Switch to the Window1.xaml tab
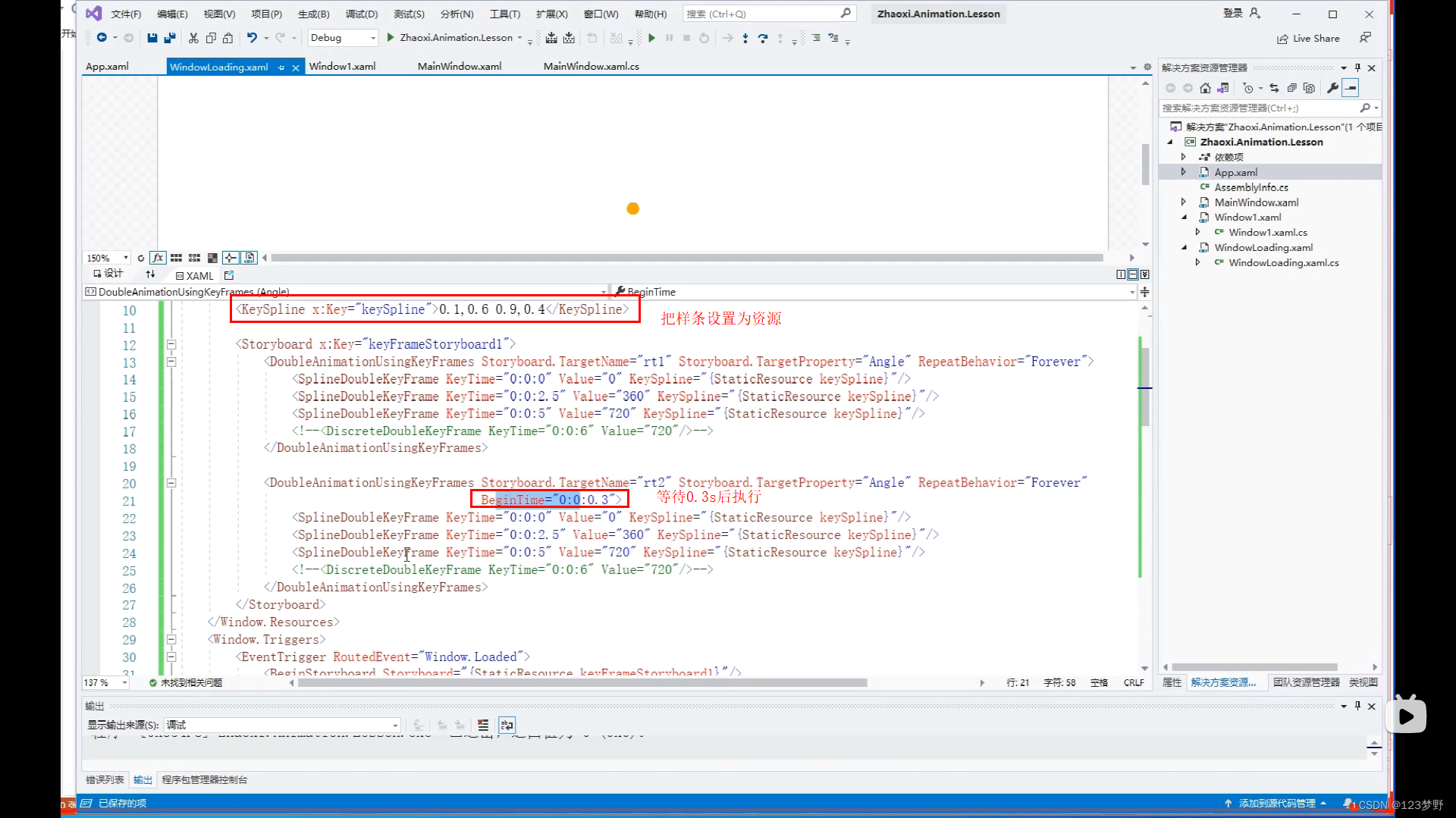Viewport: 1456px width, 818px height. [342, 67]
